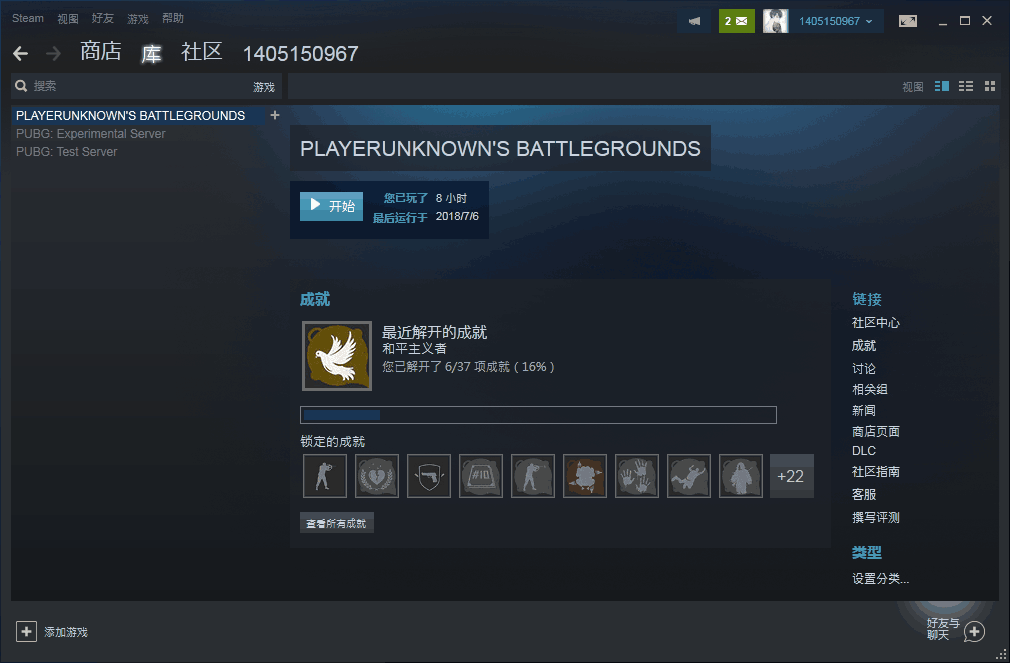Open the 商店页面 link

(875, 431)
